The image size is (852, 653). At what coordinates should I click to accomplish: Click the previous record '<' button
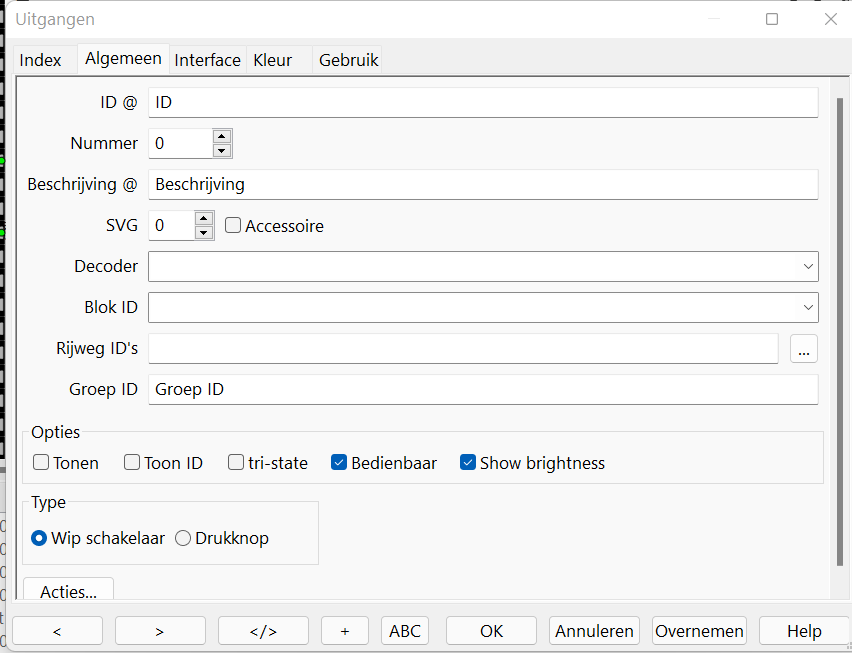click(57, 631)
